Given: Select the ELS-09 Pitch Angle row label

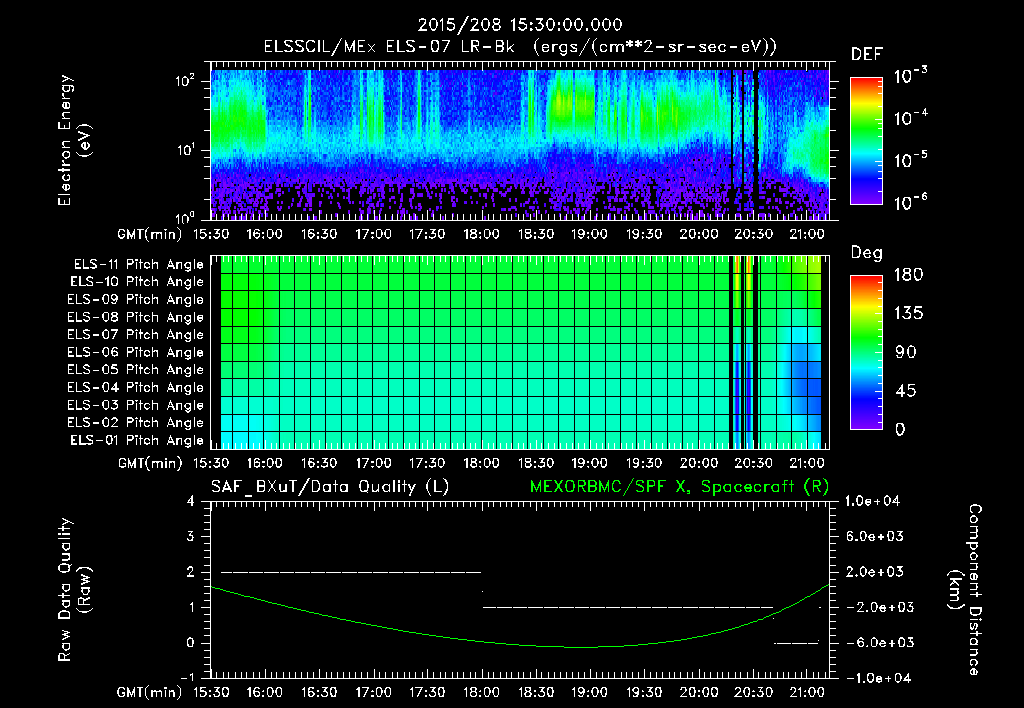Looking at the screenshot, I should [136, 300].
